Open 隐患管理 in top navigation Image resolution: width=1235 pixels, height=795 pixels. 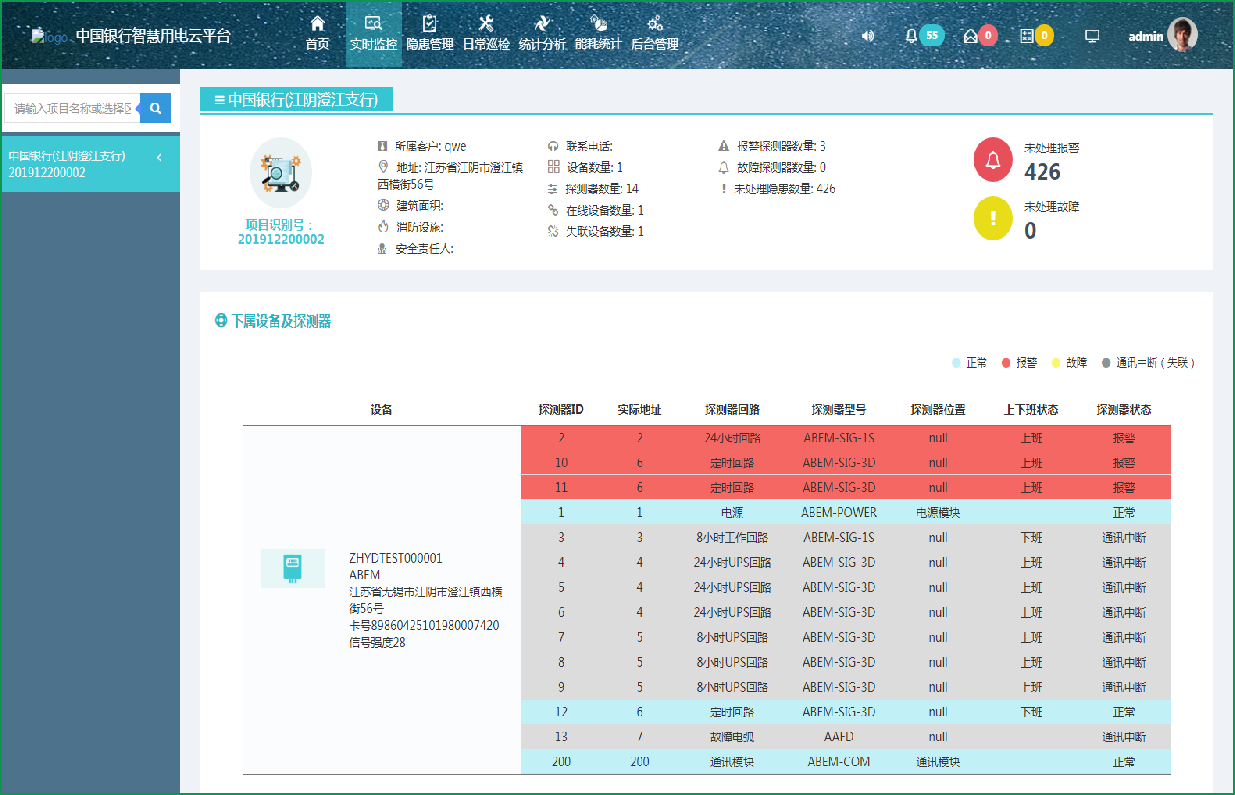coord(429,34)
